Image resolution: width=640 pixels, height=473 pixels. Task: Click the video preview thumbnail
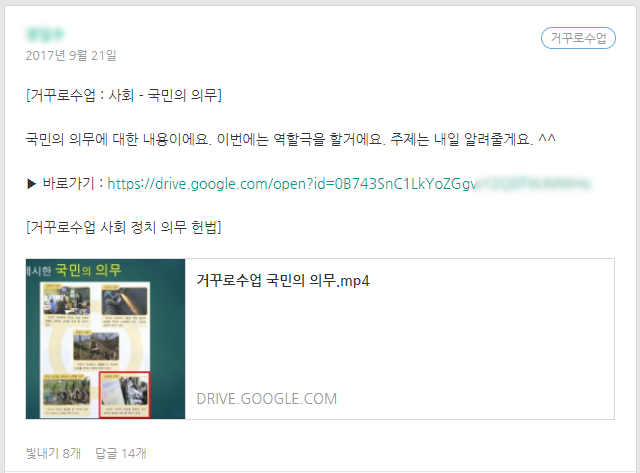tap(105, 339)
